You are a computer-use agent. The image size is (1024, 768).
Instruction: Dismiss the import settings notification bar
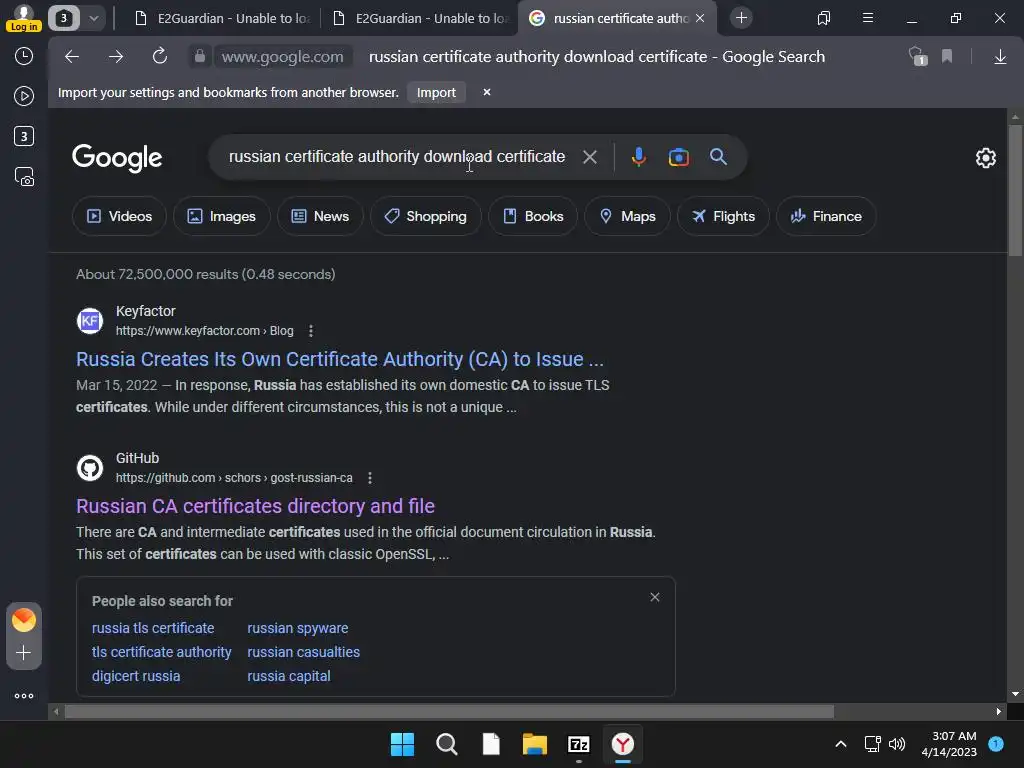coord(487,92)
